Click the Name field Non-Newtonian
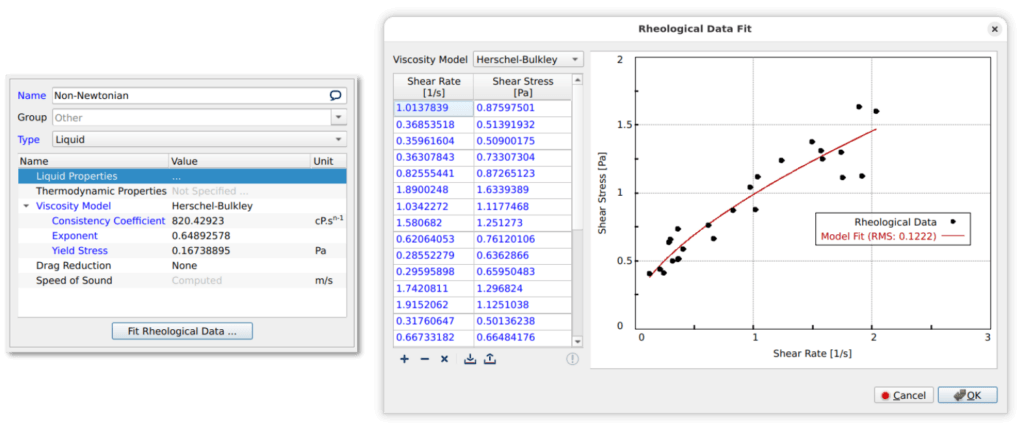This screenshot has height=430, width=1024. 199,95
